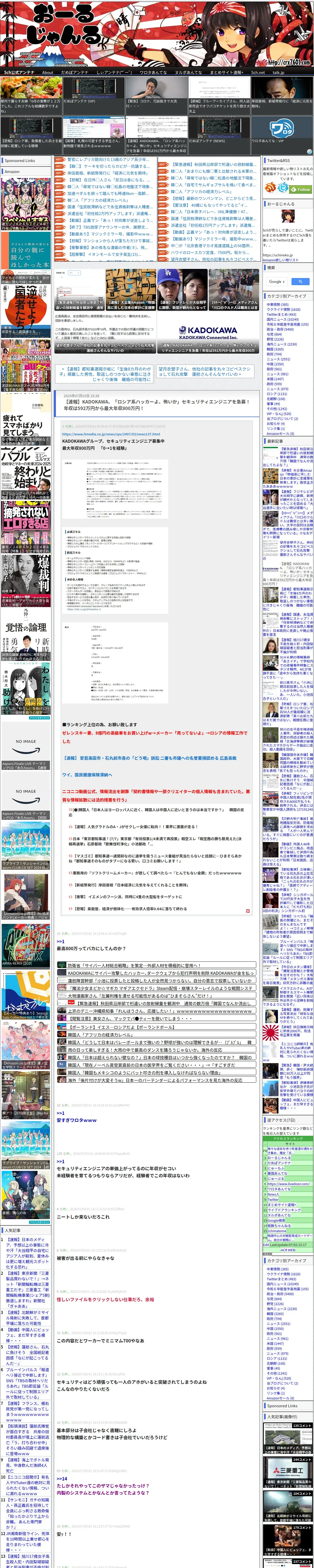Click the red icon below the related articles
Screen dimensions: 314x1568
(x=248, y=911)
